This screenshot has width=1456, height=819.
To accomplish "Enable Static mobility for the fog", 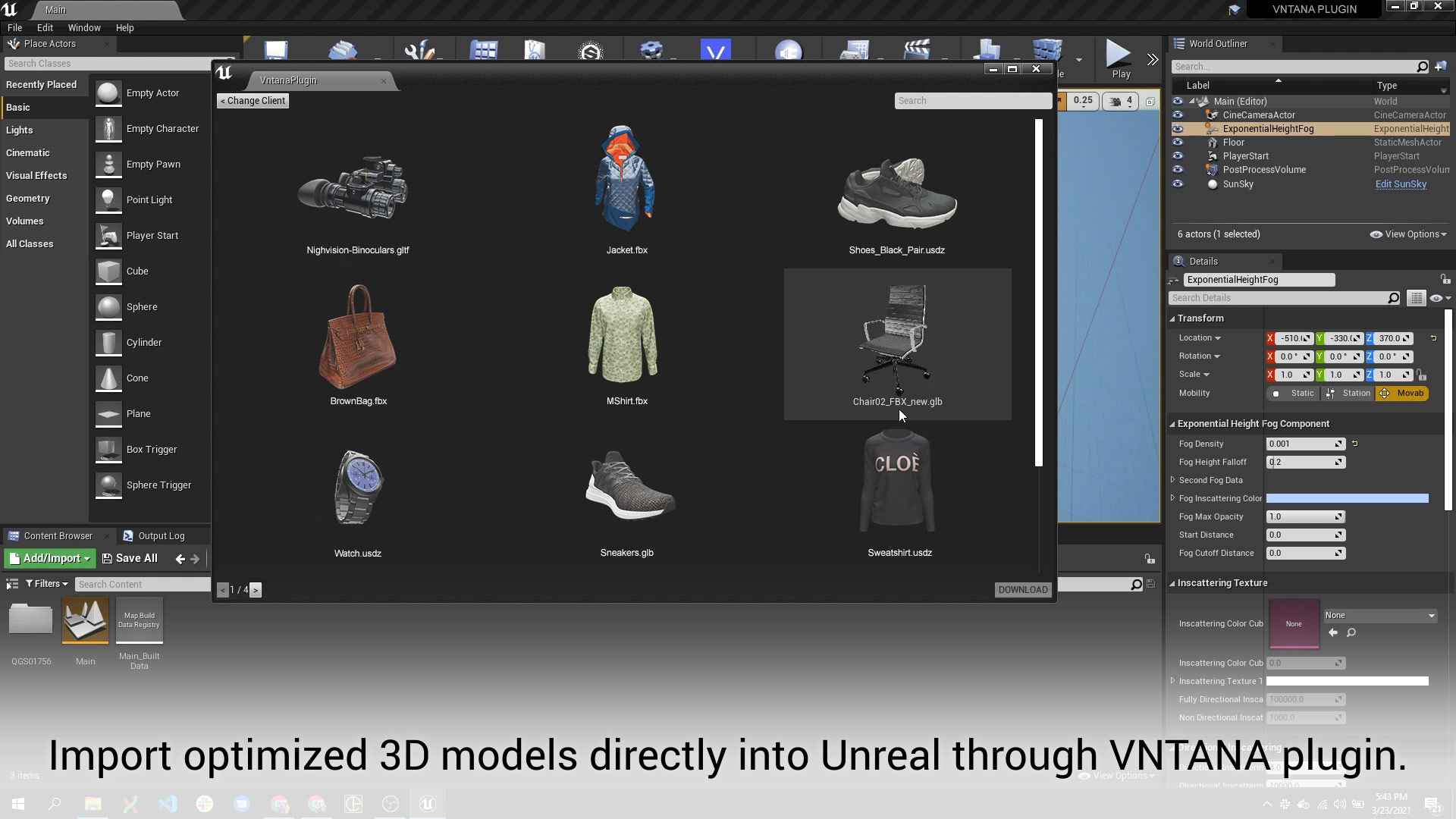I will (x=1292, y=393).
